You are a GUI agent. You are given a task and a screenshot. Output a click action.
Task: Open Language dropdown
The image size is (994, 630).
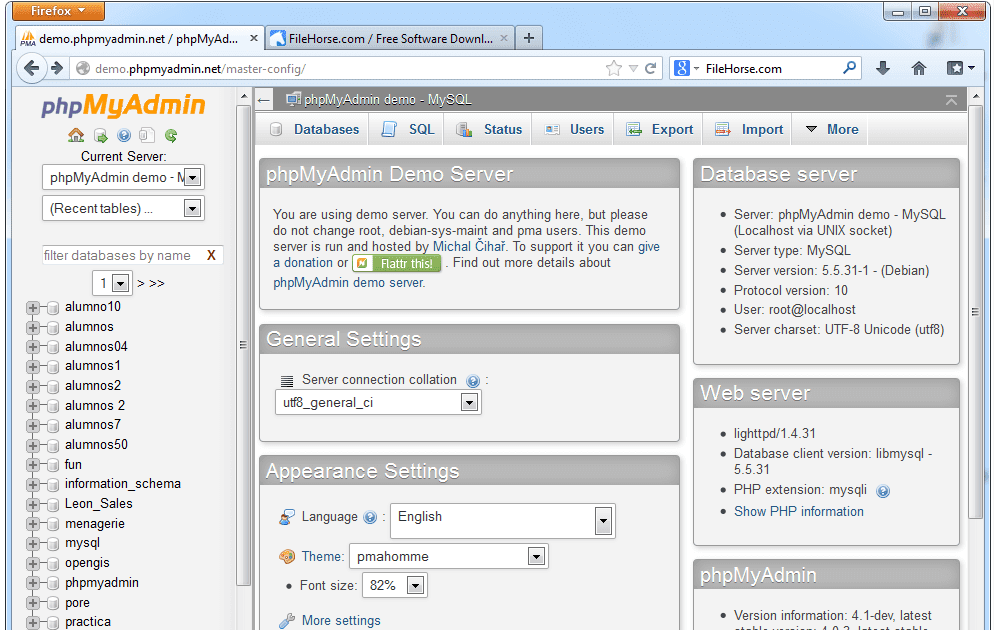[503, 521]
